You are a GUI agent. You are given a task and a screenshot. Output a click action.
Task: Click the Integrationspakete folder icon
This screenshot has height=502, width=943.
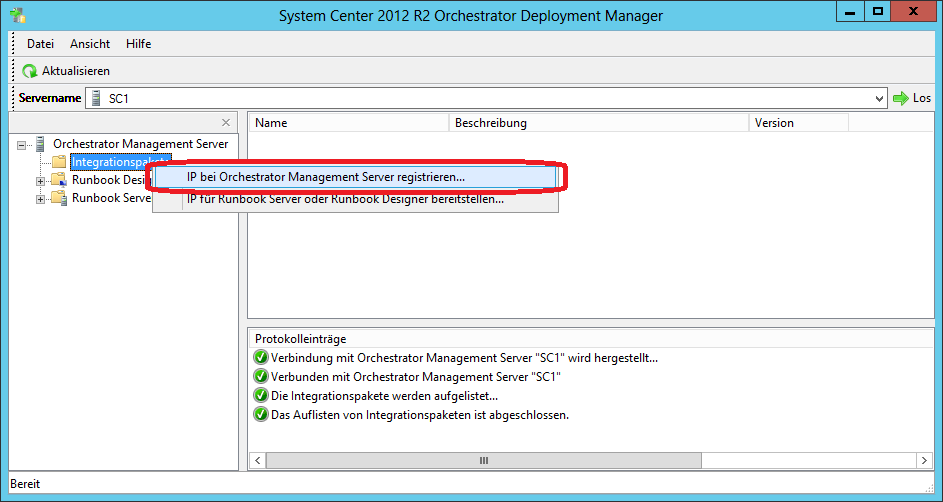click(59, 162)
